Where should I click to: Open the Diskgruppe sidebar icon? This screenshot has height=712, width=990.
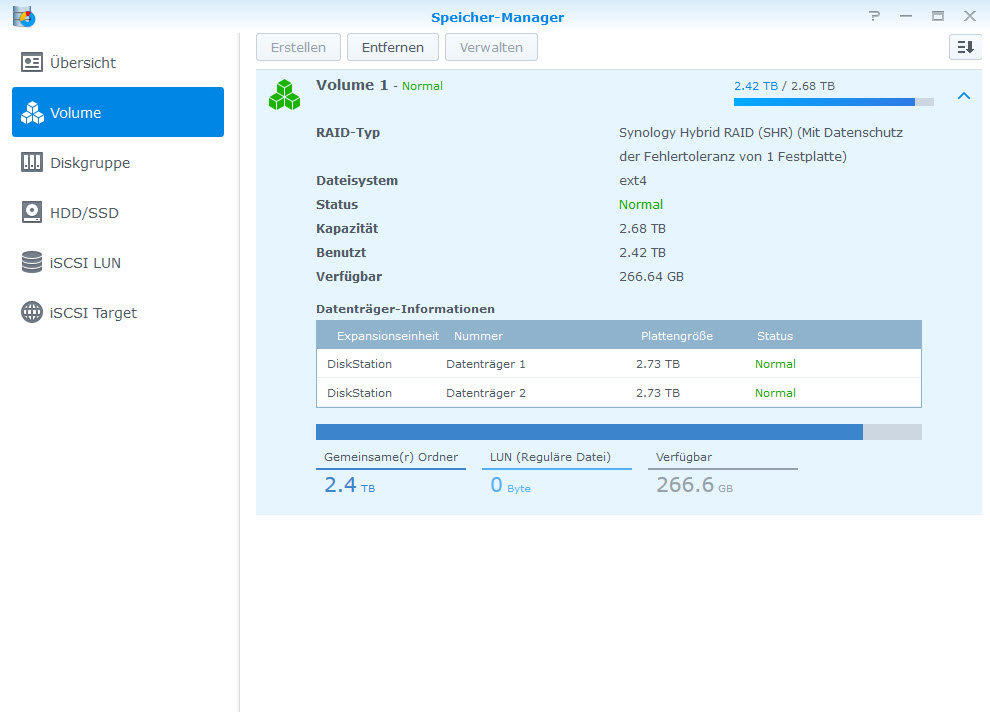pos(32,162)
